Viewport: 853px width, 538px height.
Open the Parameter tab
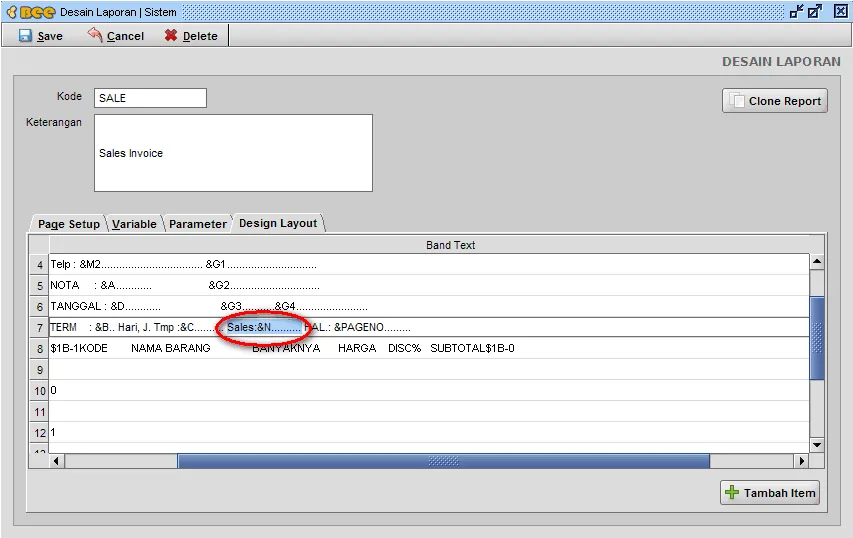click(197, 224)
